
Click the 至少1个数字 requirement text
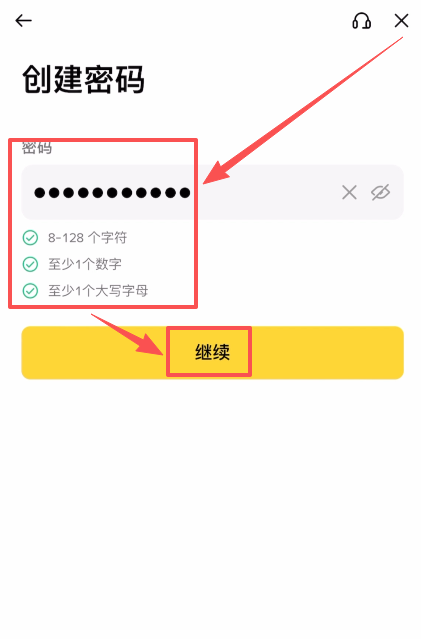[85, 264]
